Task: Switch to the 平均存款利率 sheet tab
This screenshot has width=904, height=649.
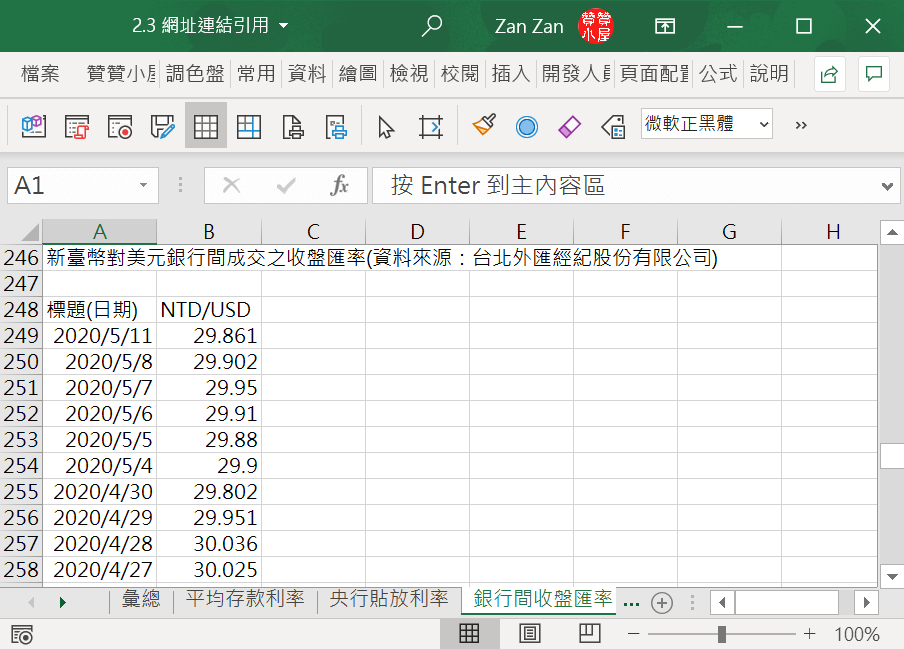Action: [245, 599]
